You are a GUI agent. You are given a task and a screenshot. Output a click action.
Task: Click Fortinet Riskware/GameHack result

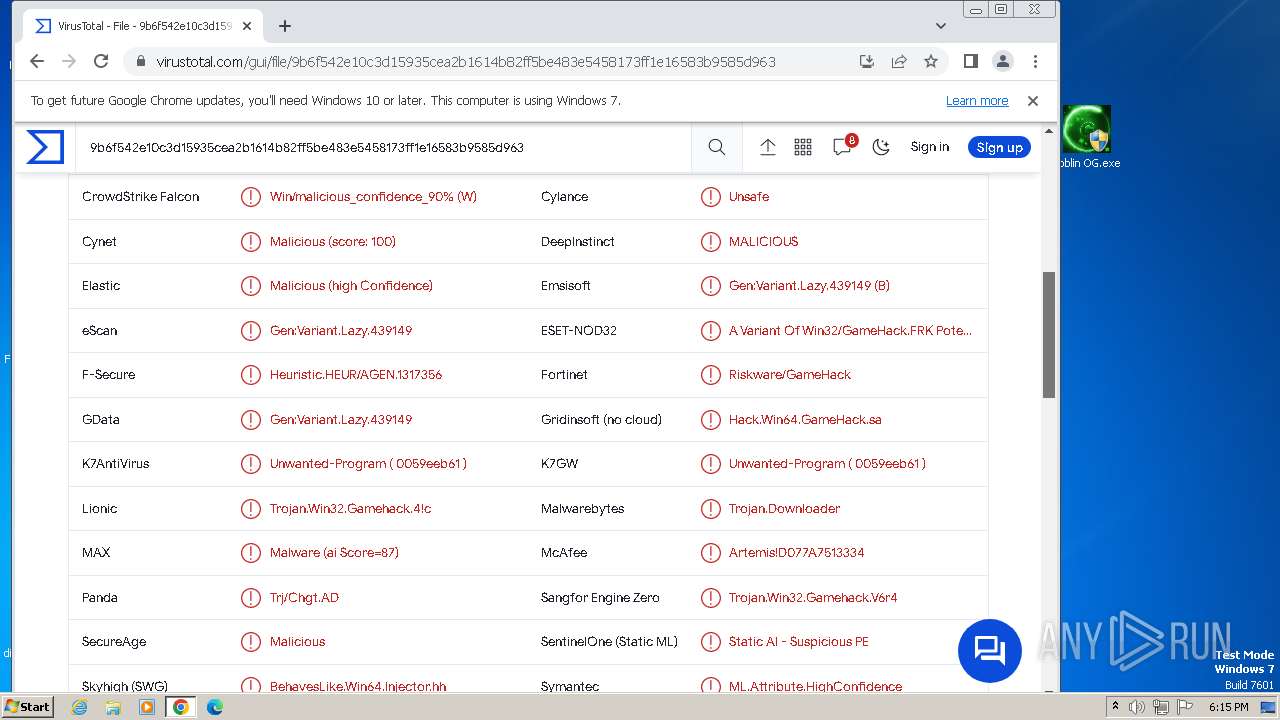(x=790, y=375)
